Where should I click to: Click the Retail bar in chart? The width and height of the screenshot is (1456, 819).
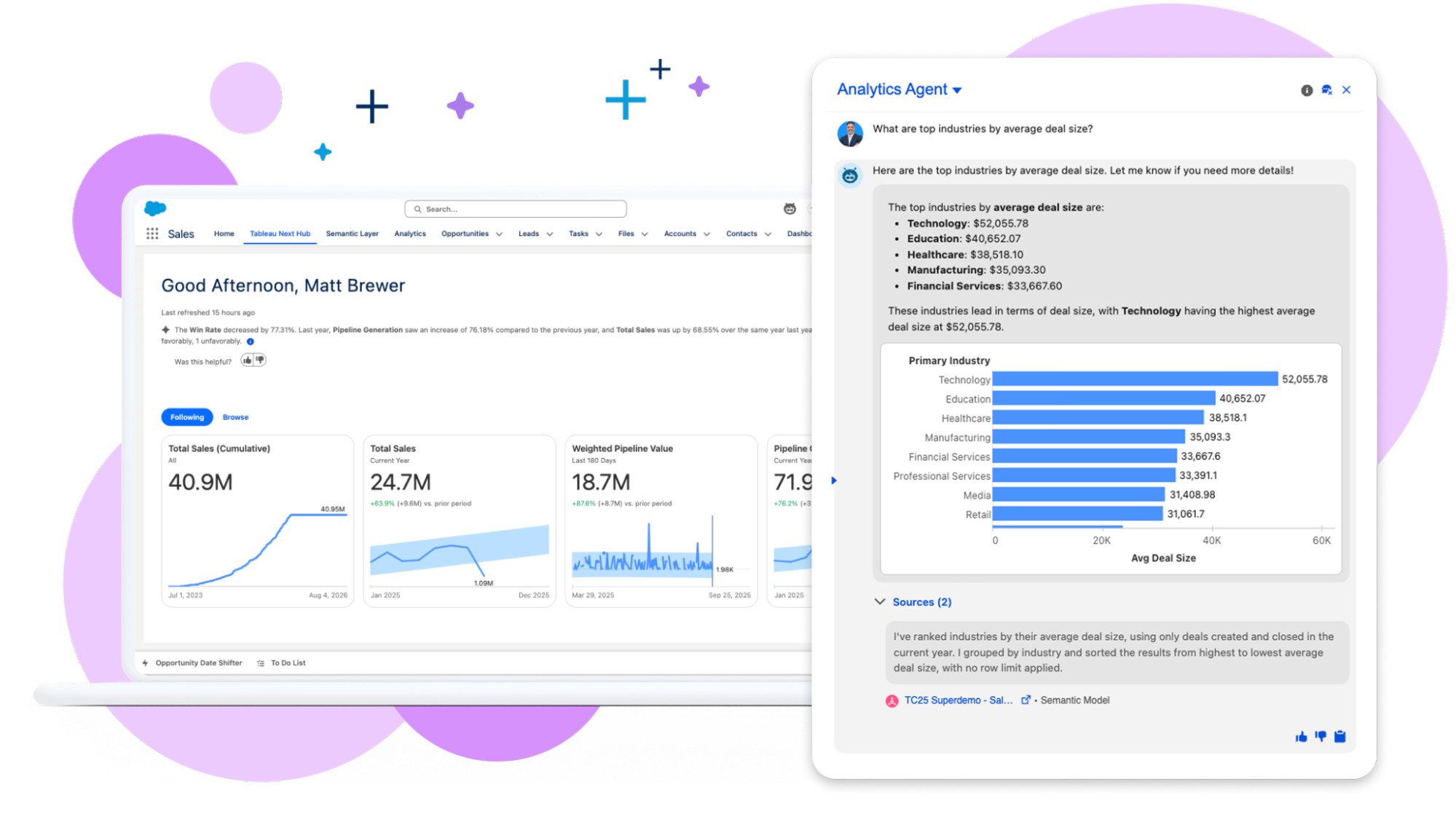point(1077,514)
